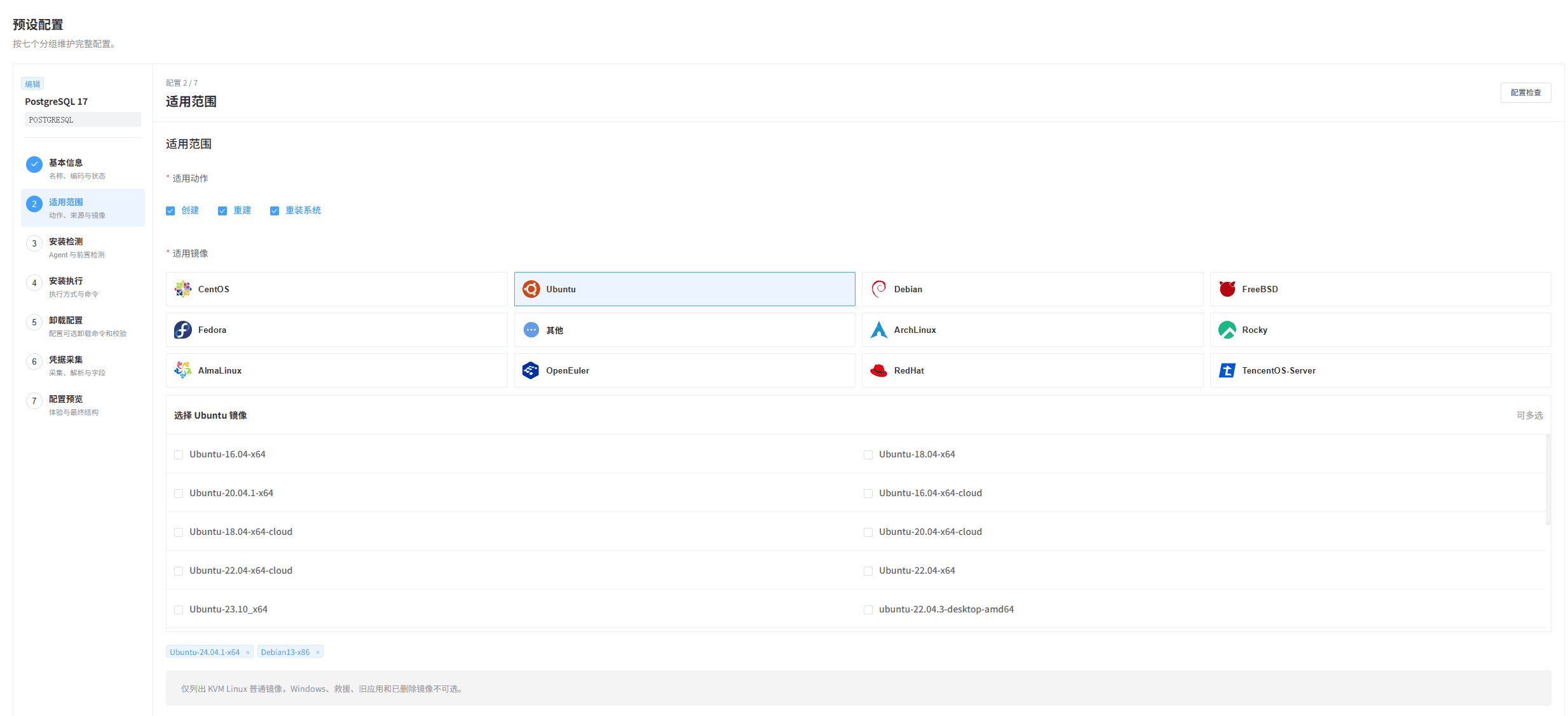This screenshot has height=716, width=1568.
Task: Open step 6 凭据采集
Action: (83, 365)
